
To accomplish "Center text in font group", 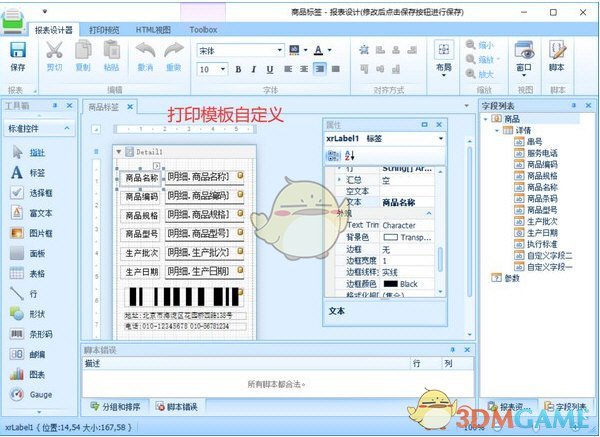I will [304, 69].
